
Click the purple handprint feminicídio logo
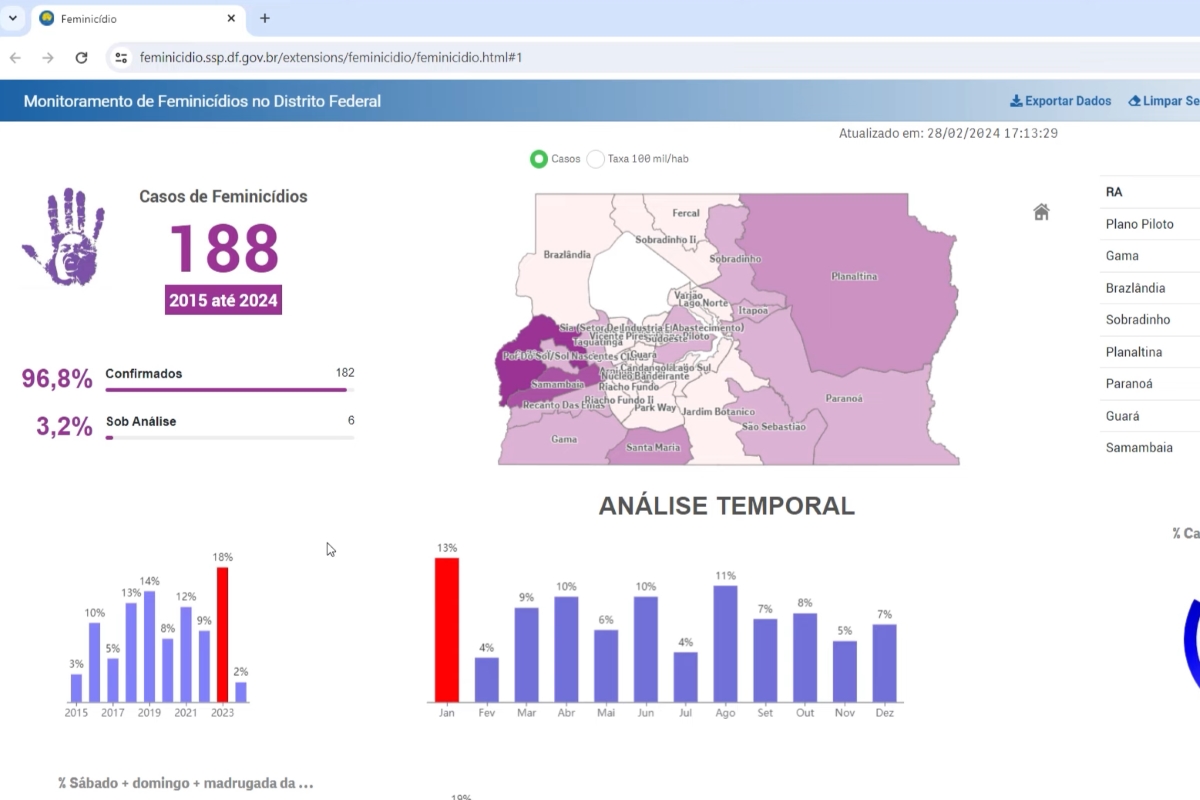pyautogui.click(x=64, y=236)
